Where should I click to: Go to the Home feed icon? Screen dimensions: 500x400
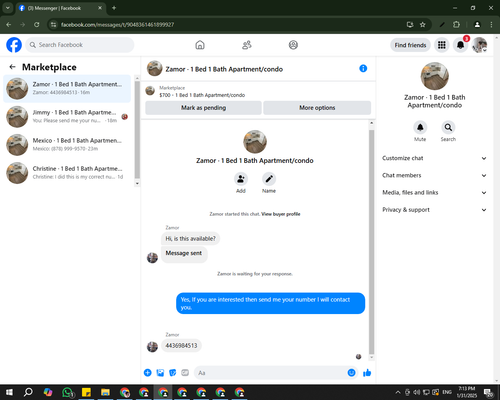click(x=200, y=45)
